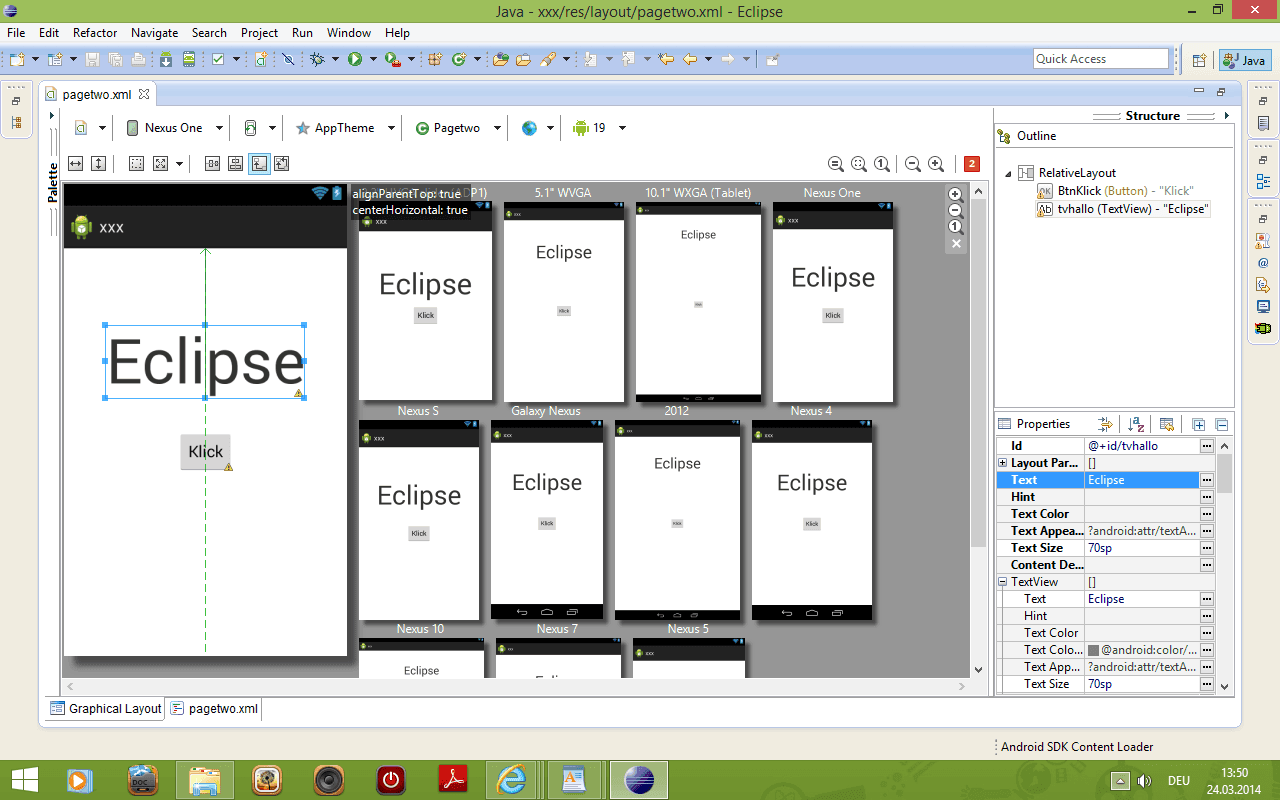1280x800 pixels.
Task: Expand all properties plus icon
Action: (x=1199, y=424)
